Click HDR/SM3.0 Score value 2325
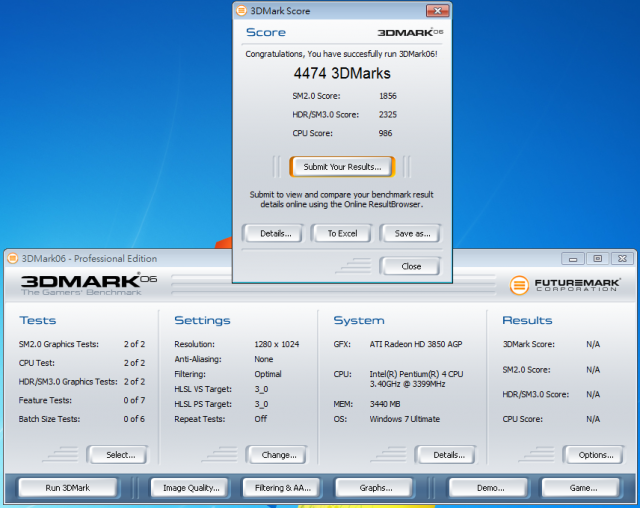Viewport: 640px width, 508px height. [387, 115]
